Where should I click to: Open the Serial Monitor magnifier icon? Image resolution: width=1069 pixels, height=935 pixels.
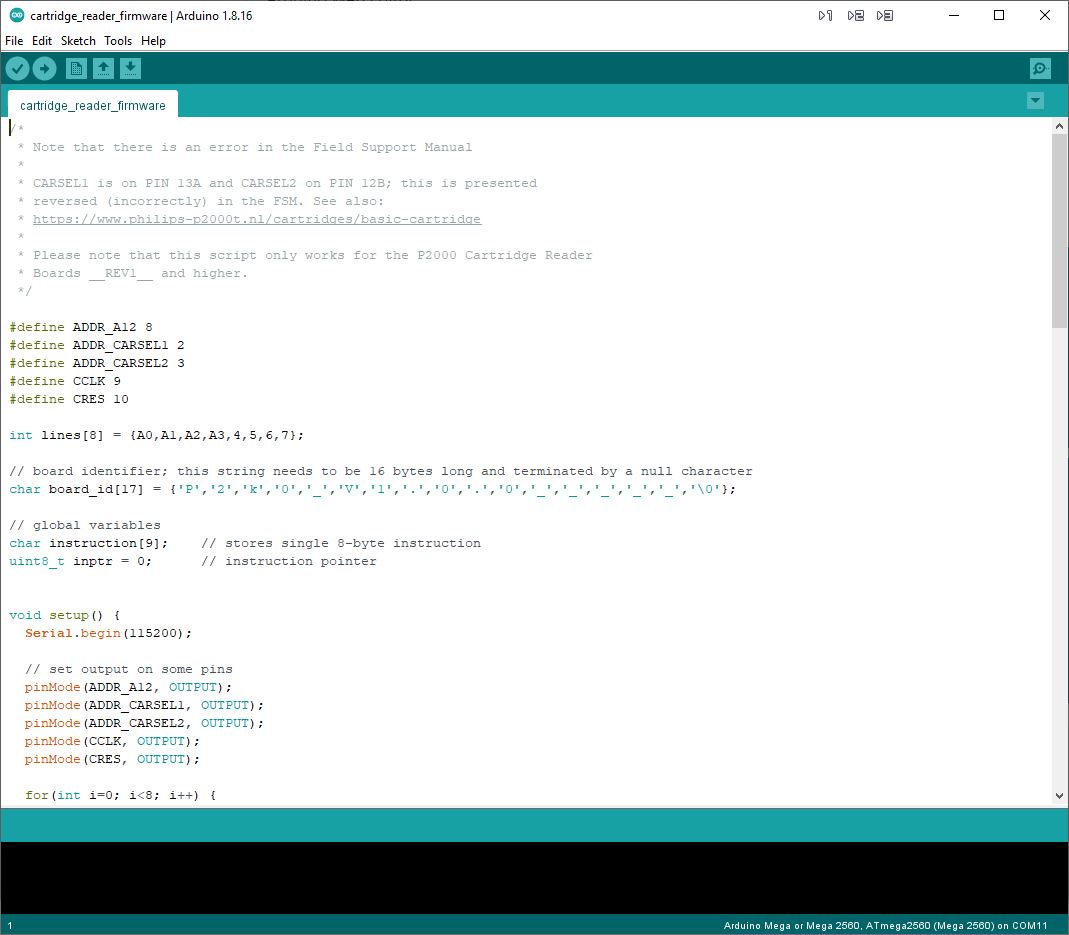(x=1040, y=68)
